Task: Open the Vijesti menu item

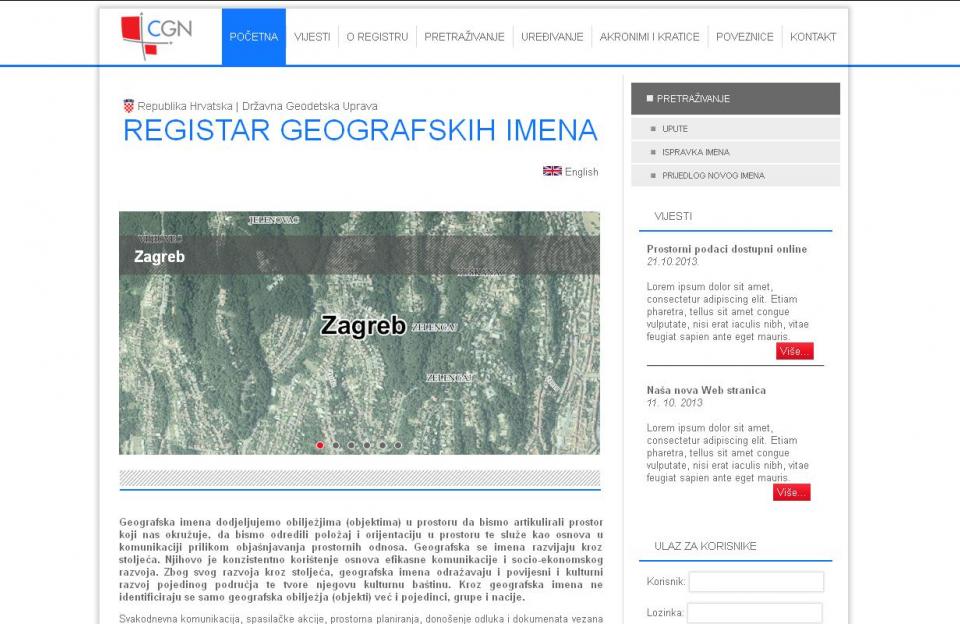Action: (312, 37)
